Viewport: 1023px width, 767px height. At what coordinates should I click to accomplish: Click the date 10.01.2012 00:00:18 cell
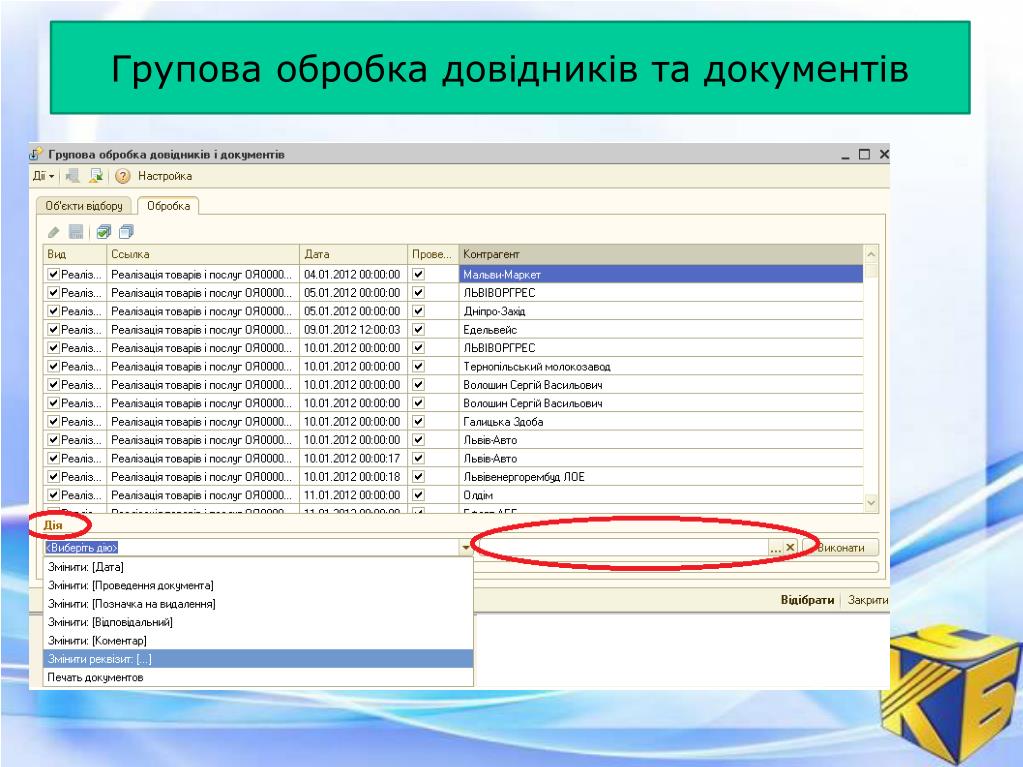[x=354, y=477]
